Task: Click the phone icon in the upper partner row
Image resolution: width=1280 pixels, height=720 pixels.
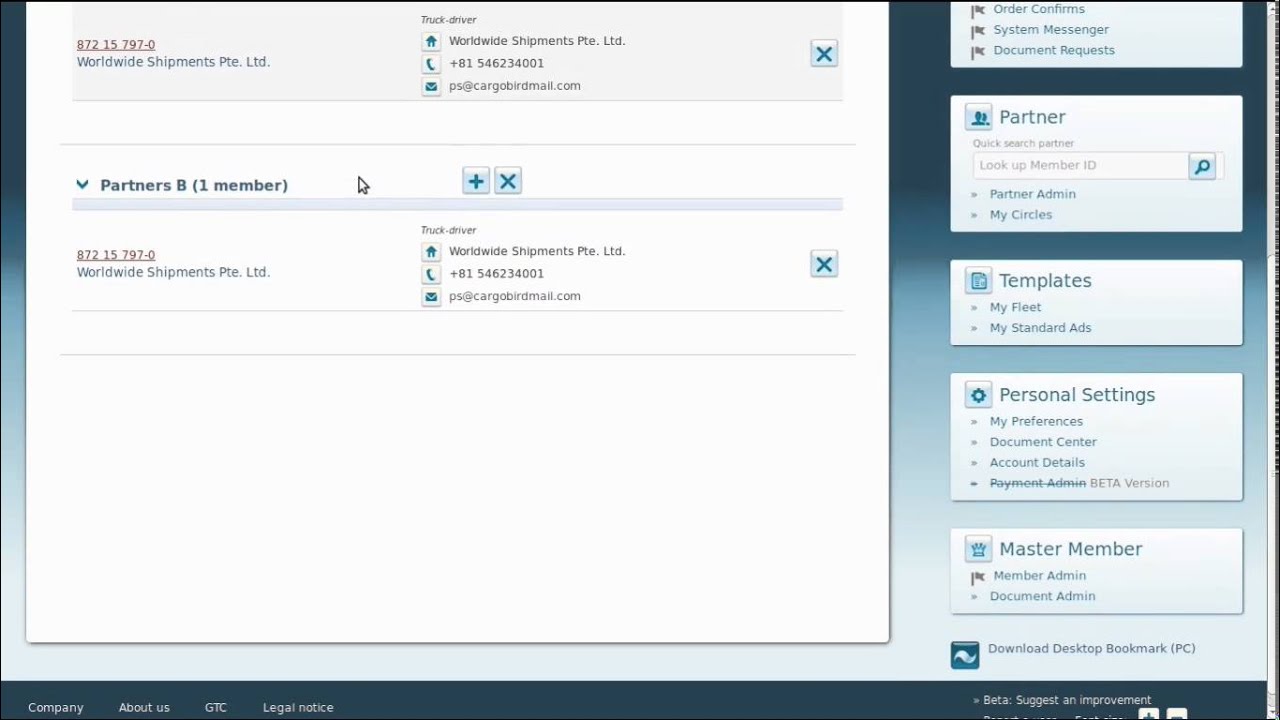Action: [431, 64]
